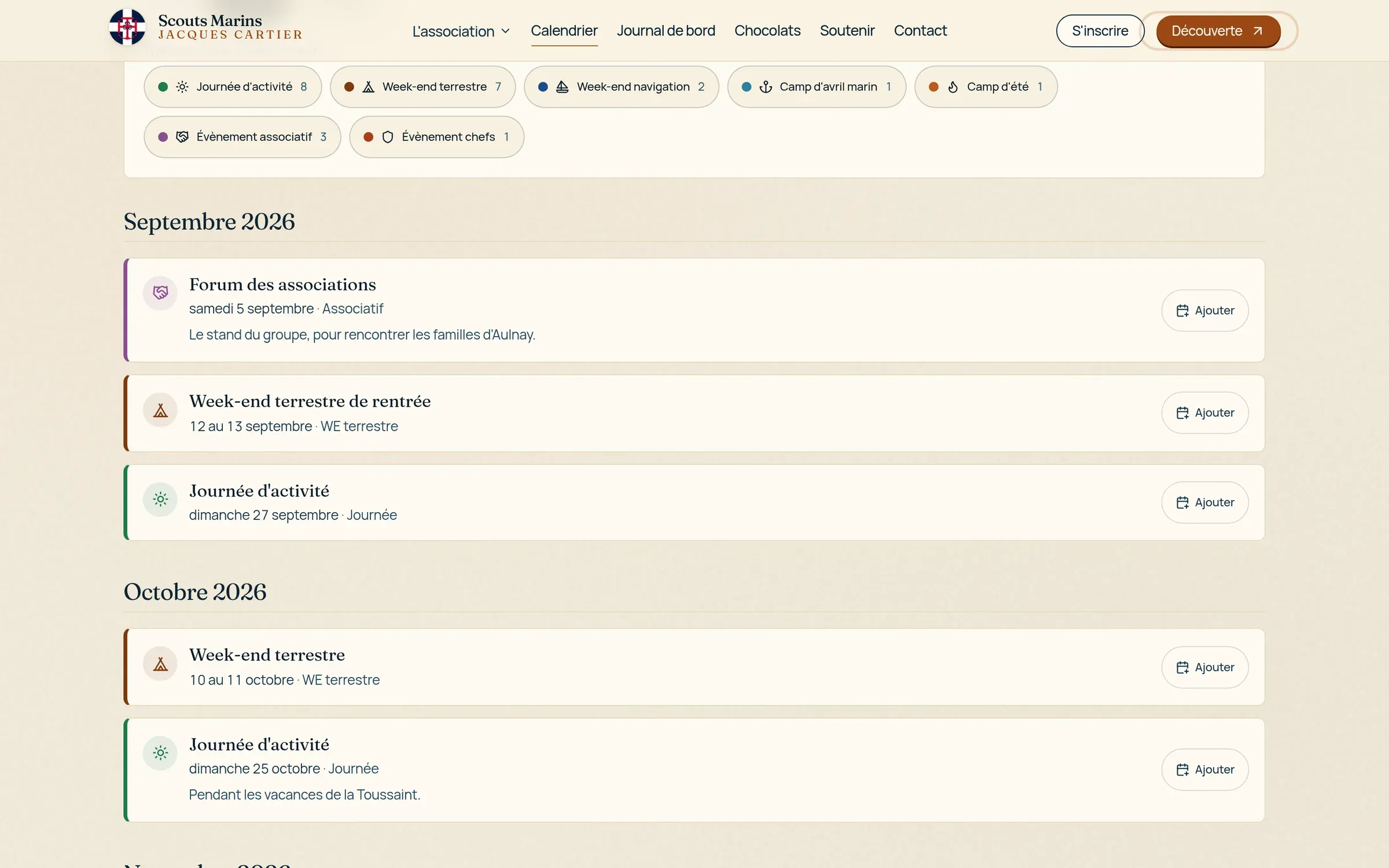Click the sailboat icon in the Week-end navigation filter
The image size is (1389, 868).
pyautogui.click(x=562, y=87)
